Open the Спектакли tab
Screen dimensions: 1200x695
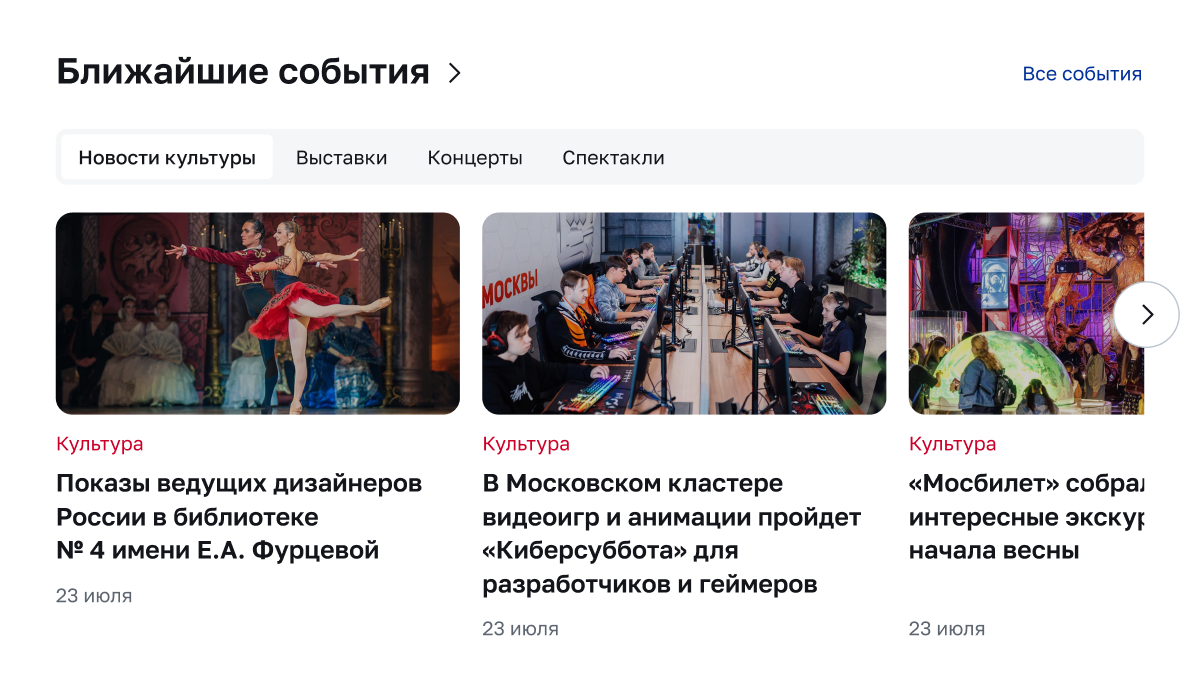click(613, 157)
